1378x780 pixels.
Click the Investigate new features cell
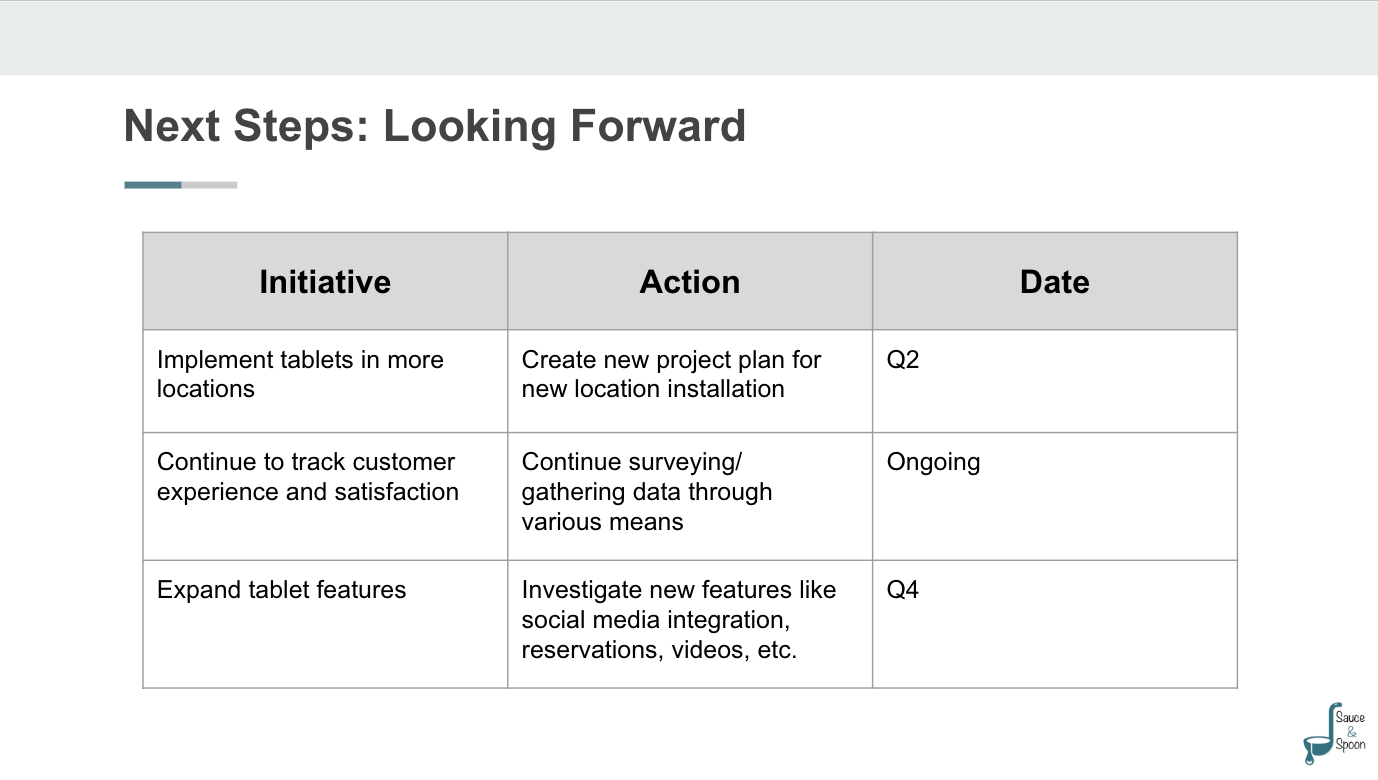[690, 624]
